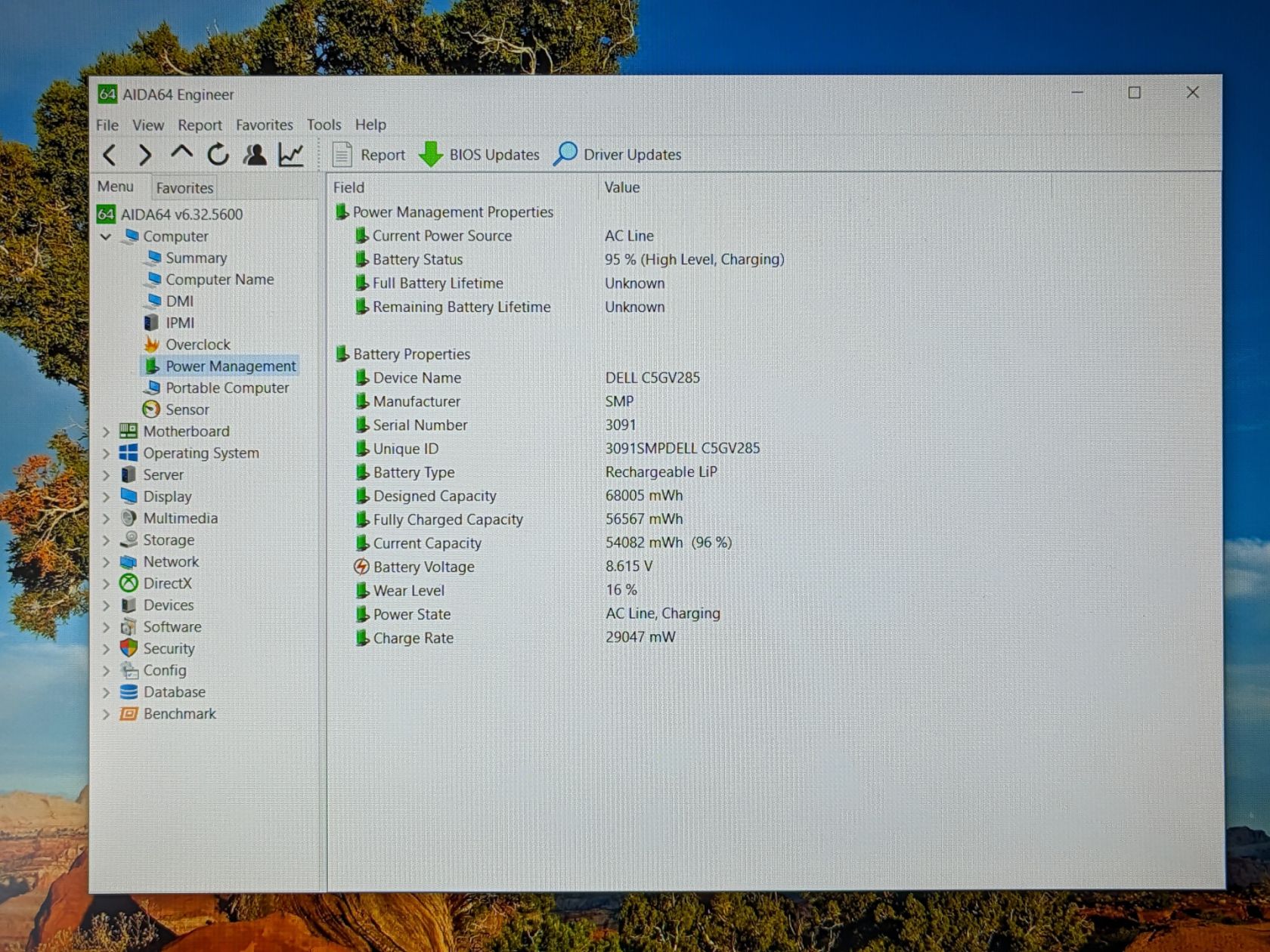Screen dimensions: 1270x952
Task: Select the AIDA64 v6.32.5600 root node
Action: point(170,215)
